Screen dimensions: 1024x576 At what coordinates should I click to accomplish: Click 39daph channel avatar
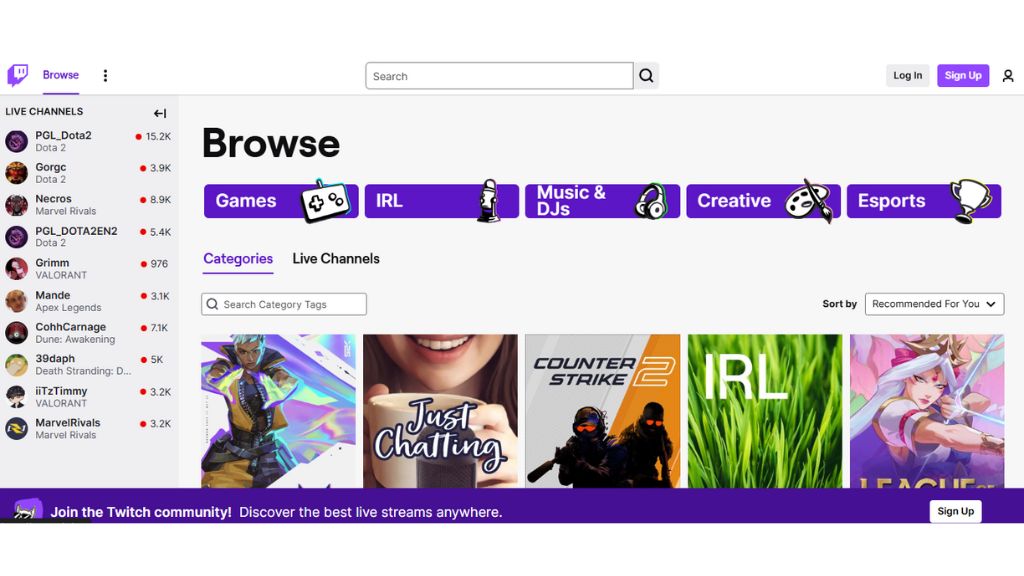point(16,365)
